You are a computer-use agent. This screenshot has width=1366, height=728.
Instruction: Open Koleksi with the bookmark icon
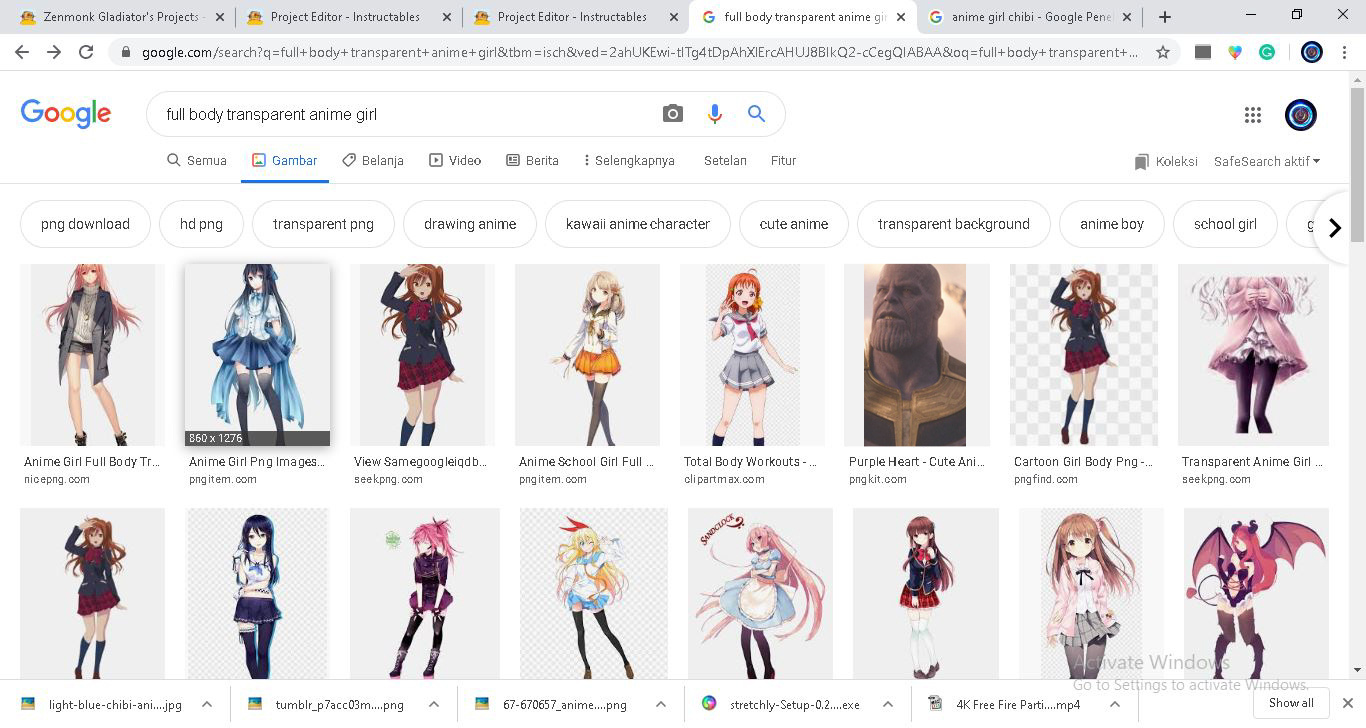pyautogui.click(x=1164, y=161)
